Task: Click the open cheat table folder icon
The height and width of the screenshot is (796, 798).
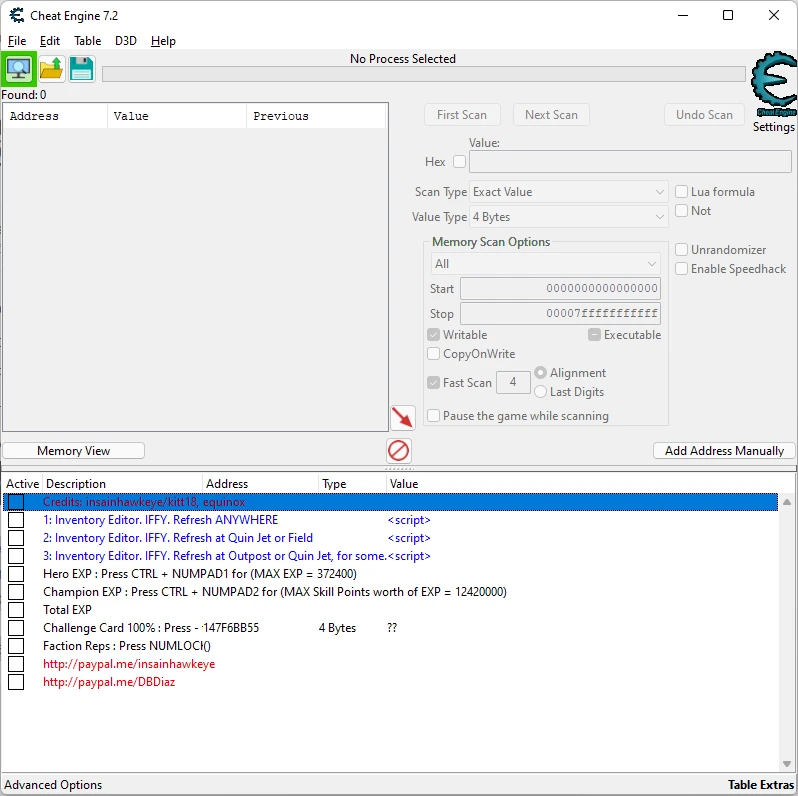Action: [51, 68]
